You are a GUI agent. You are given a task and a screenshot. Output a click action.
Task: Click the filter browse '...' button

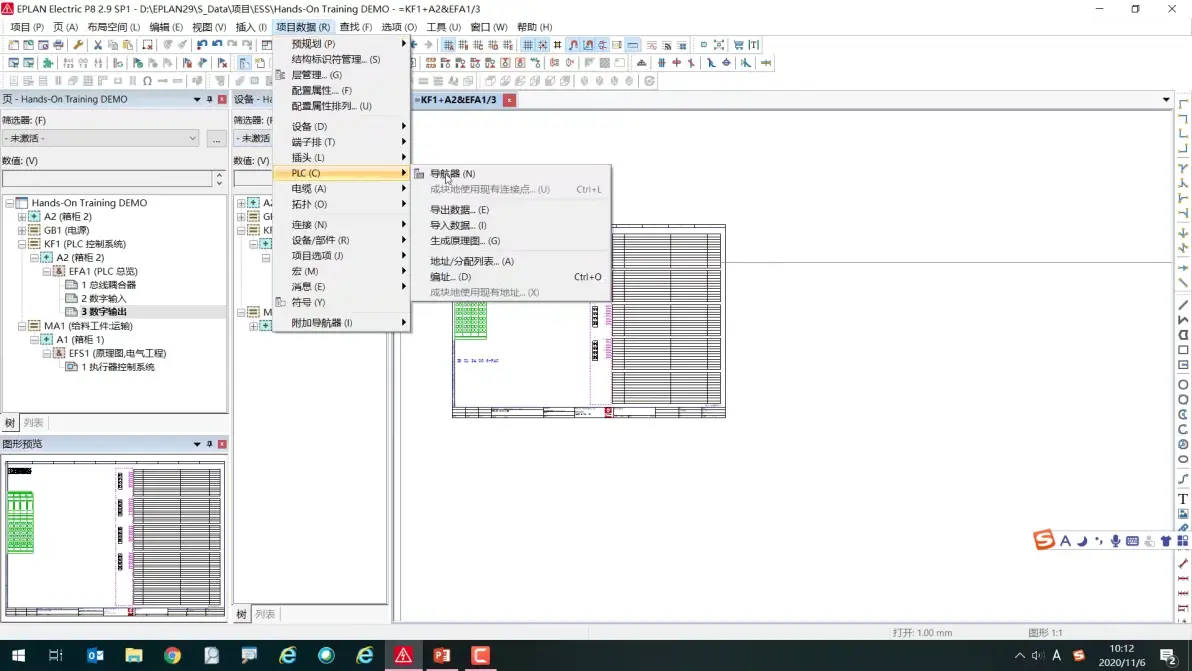[217, 139]
